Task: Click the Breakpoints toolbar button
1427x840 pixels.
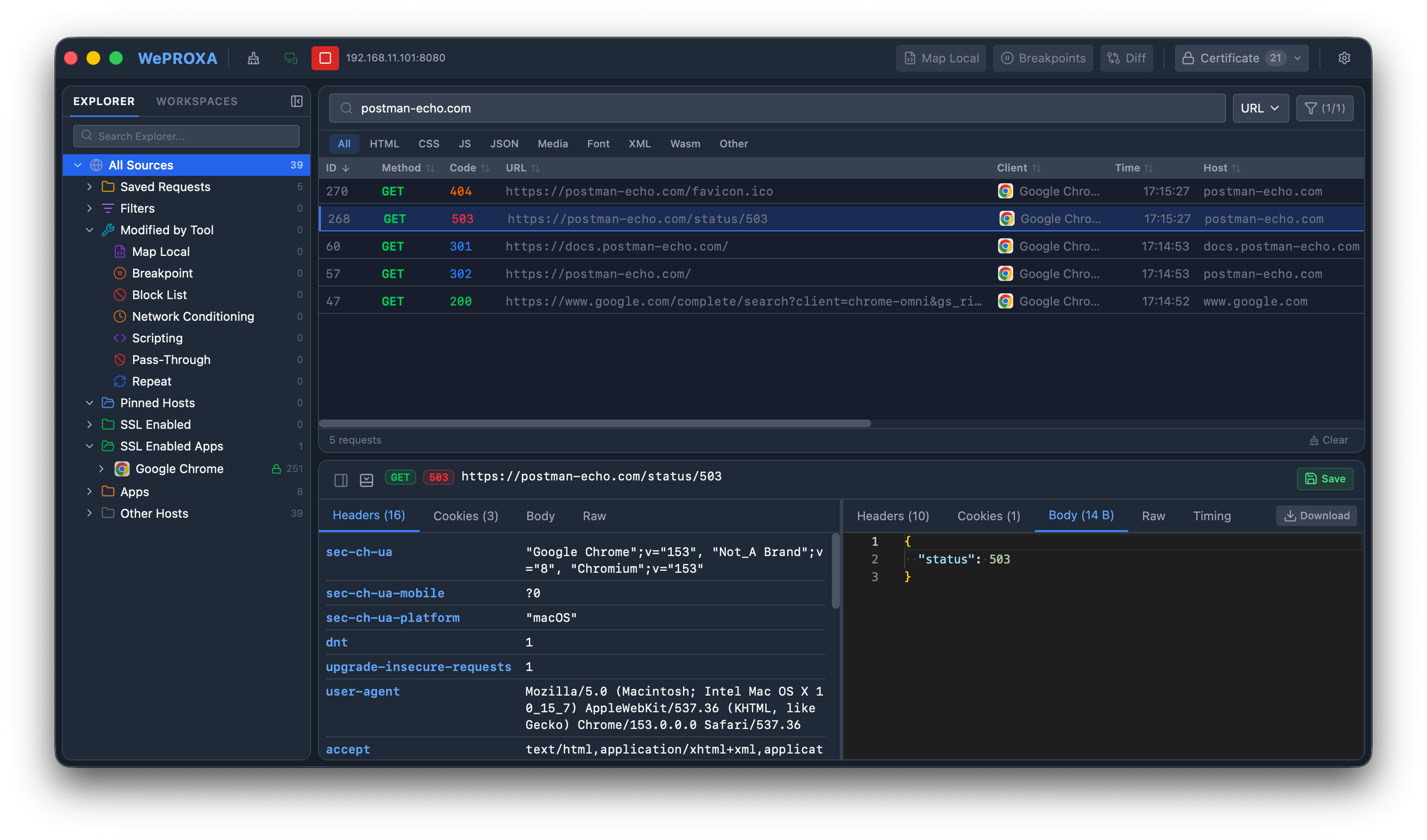Action: 1043,58
